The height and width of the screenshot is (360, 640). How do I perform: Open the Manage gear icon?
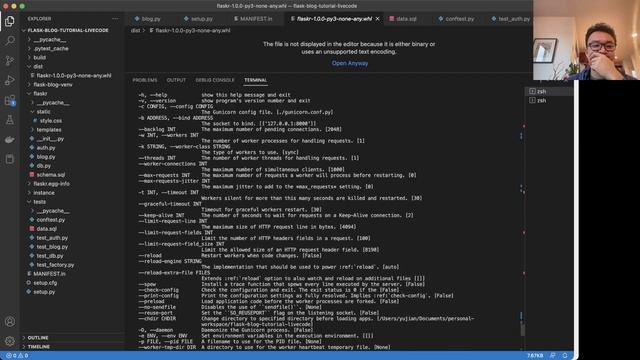10,341
